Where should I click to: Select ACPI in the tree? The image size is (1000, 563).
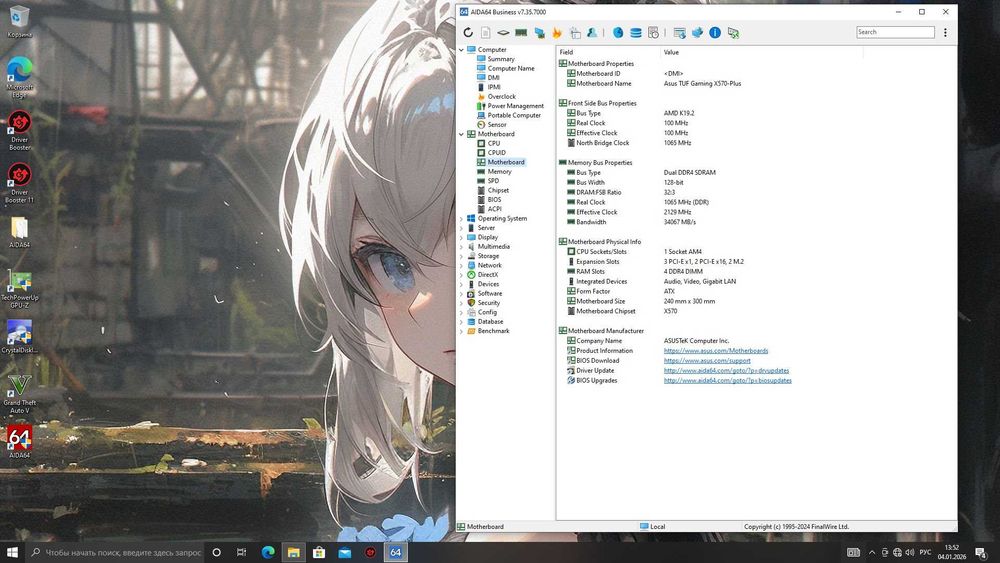pos(494,209)
